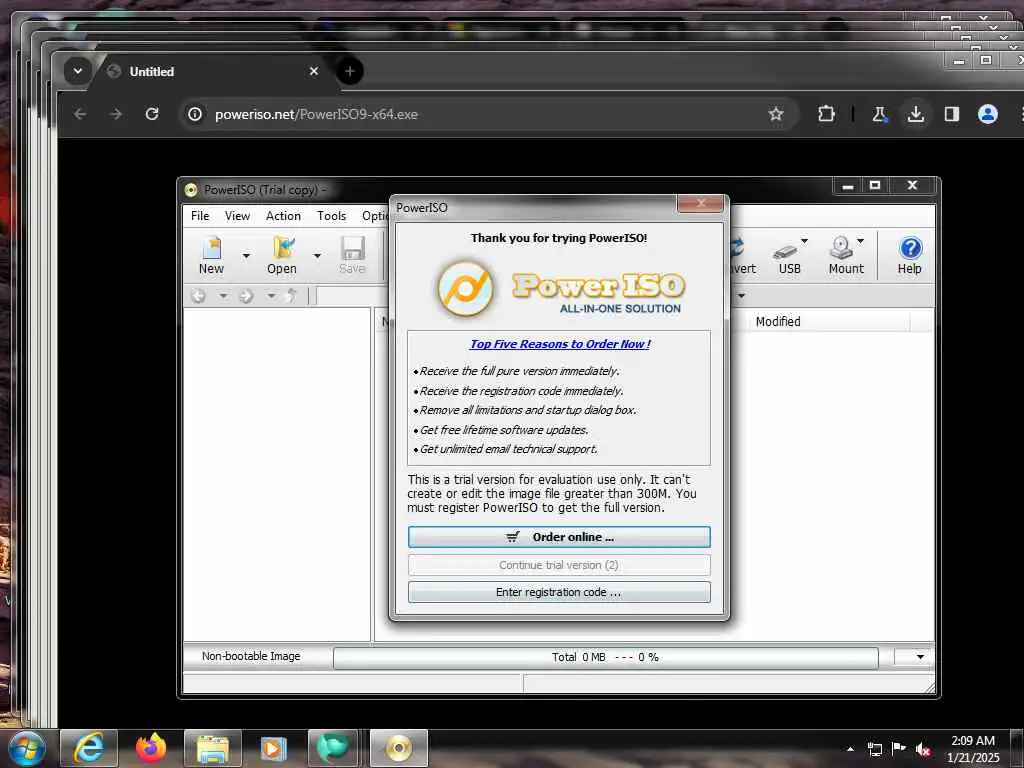
Task: Click the Chrome Labs flask icon
Action: click(x=880, y=114)
